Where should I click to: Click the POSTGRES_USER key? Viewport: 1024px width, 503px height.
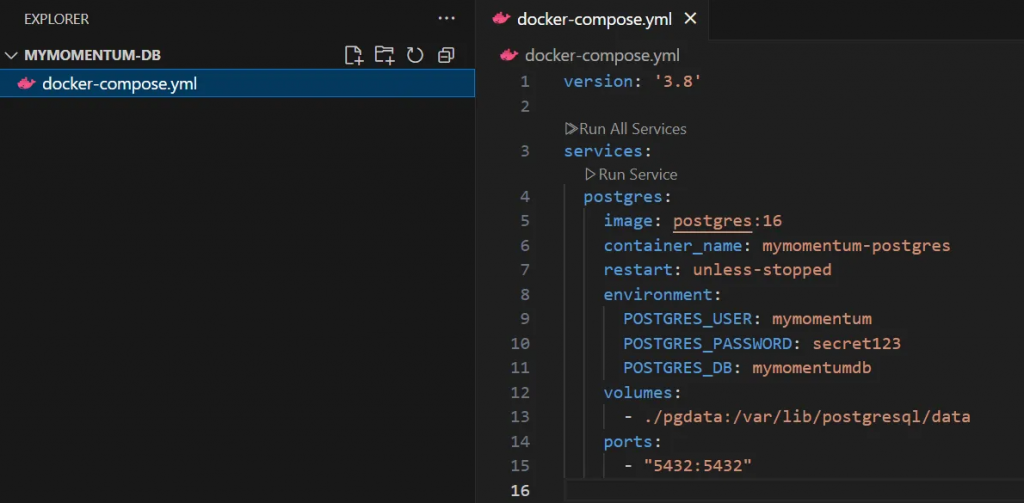[x=688, y=319]
